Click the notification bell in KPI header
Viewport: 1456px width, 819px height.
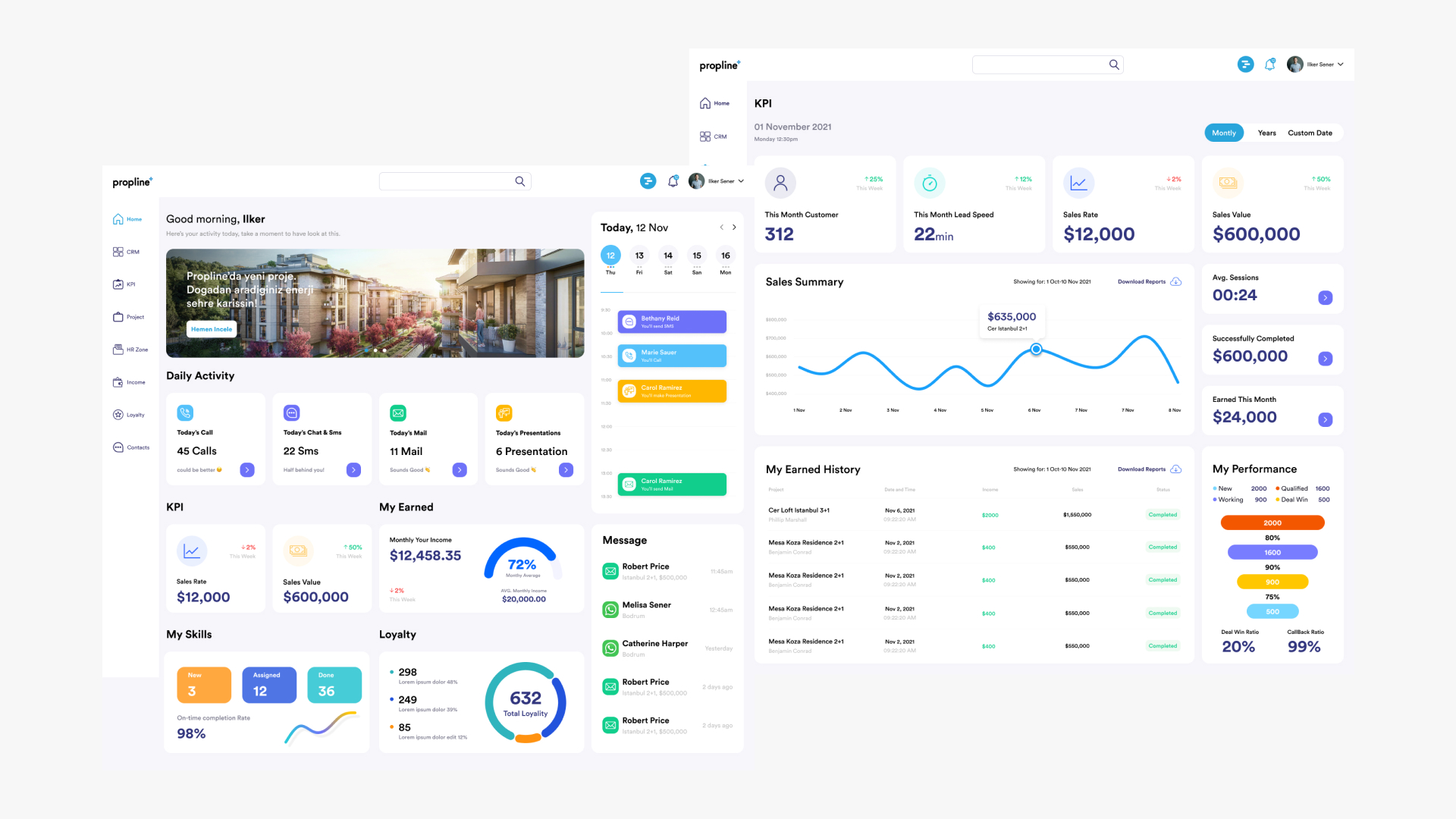[x=1270, y=64]
